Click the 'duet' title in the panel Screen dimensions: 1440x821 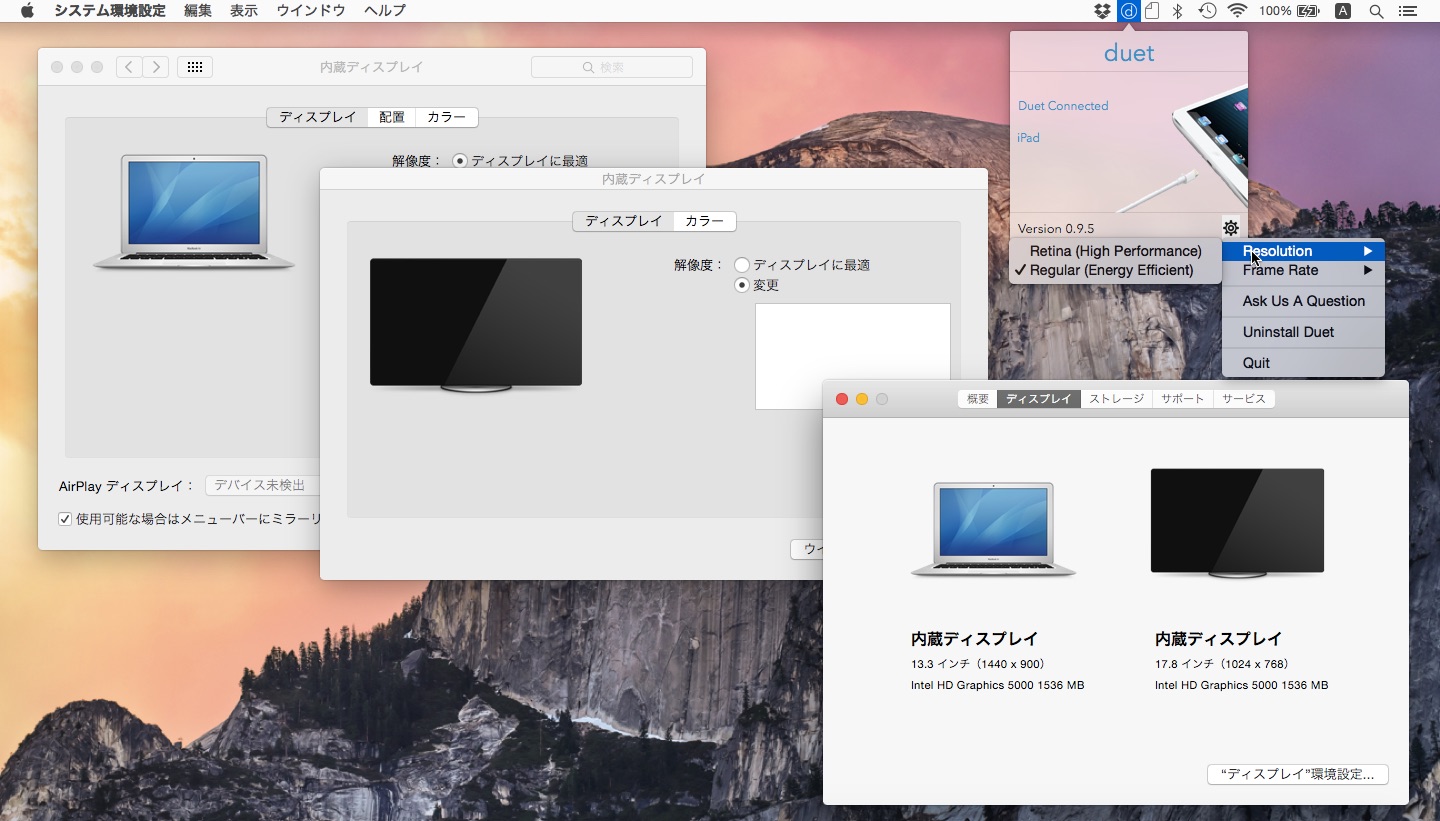tap(1129, 53)
